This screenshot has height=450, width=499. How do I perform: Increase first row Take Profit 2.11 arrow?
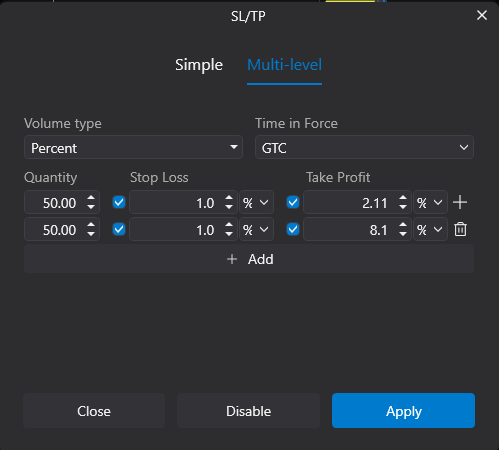coord(403,198)
